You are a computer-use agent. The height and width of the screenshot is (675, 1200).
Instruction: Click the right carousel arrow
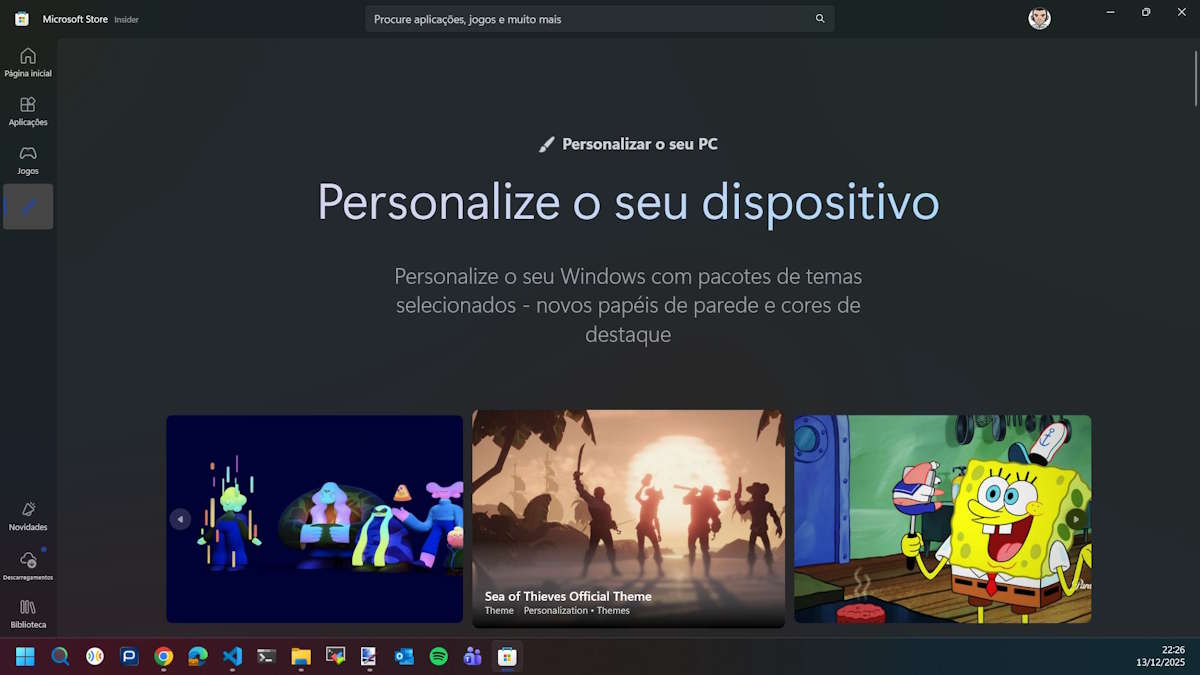[x=1076, y=519]
